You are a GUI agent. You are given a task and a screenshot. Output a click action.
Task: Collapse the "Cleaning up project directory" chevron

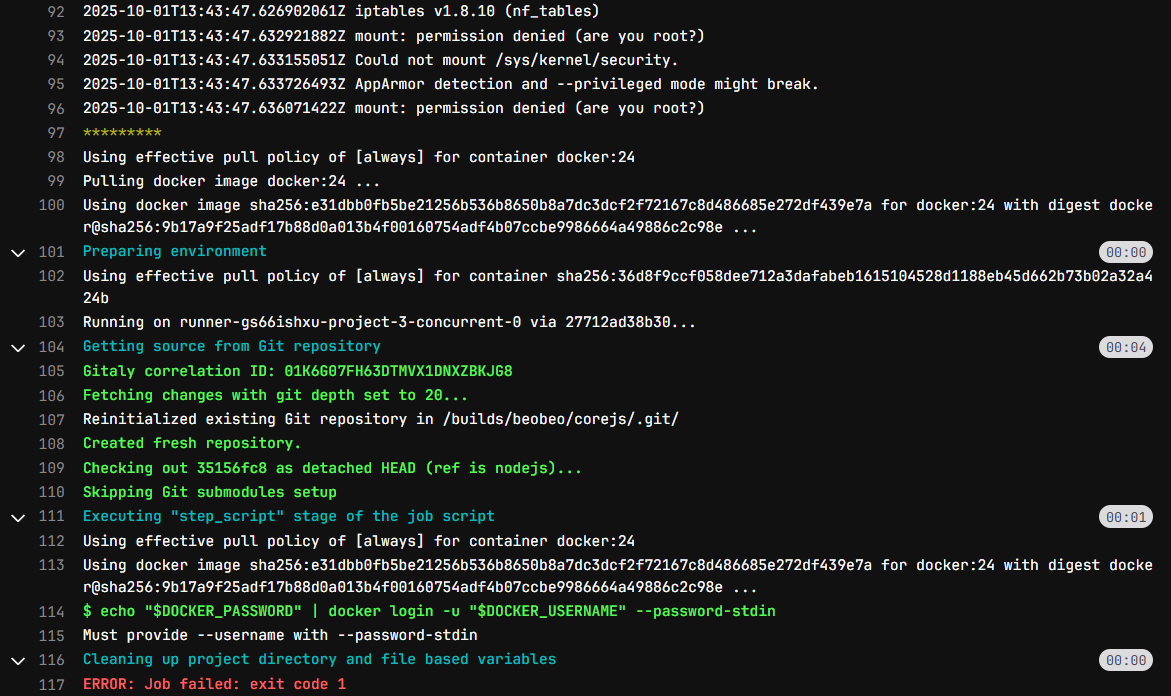(17, 660)
